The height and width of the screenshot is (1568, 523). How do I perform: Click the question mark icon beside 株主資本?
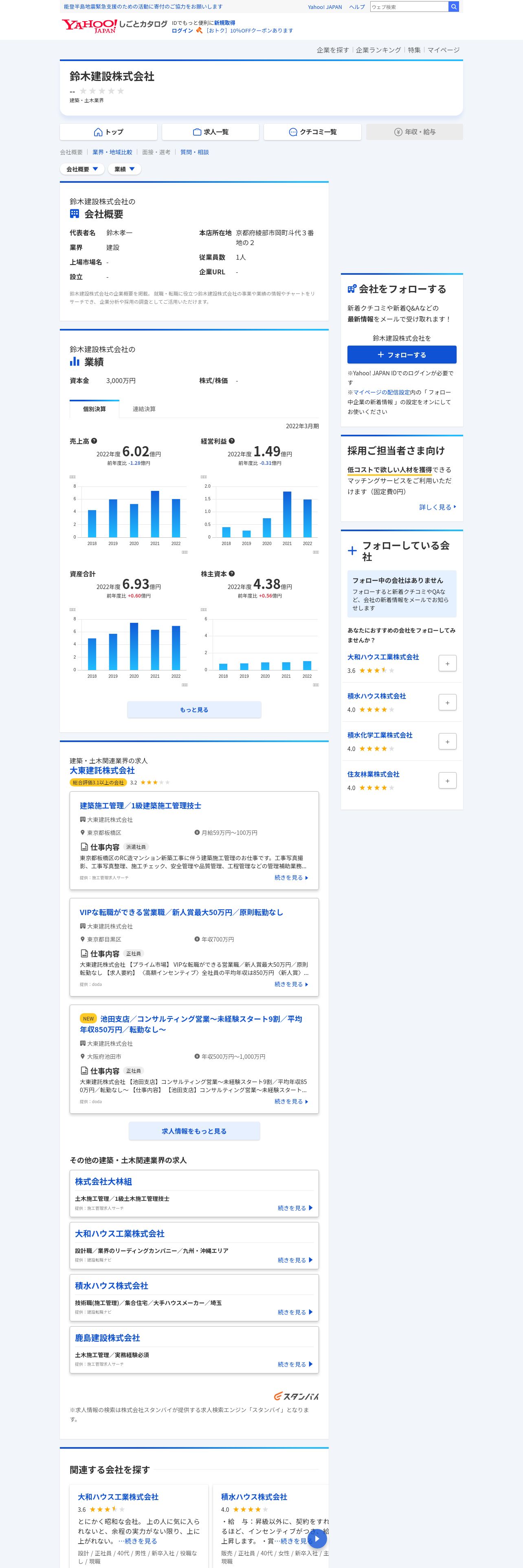tap(232, 574)
